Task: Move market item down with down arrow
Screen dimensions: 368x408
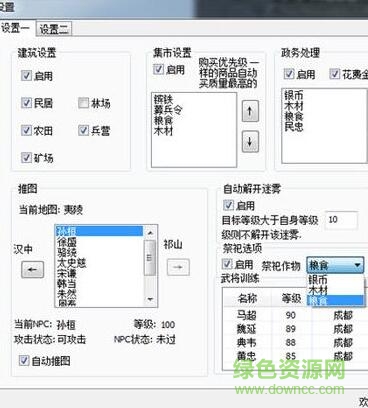Action: pos(250,142)
